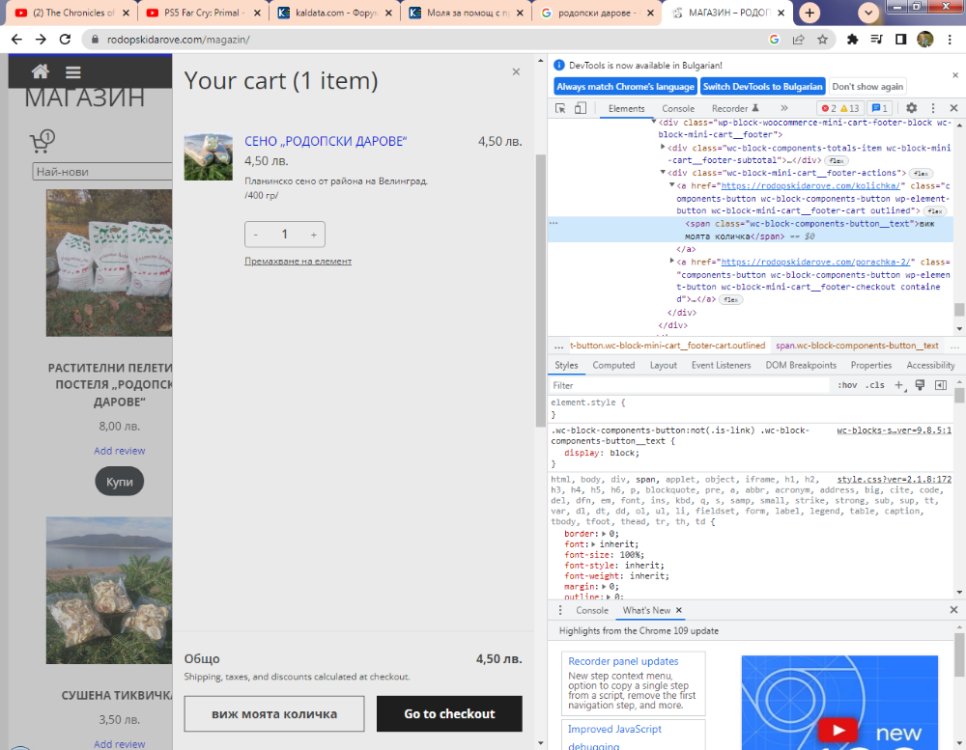This screenshot has height=750, width=966.
Task: Click the new style rule plus icon
Action: [x=899, y=385]
